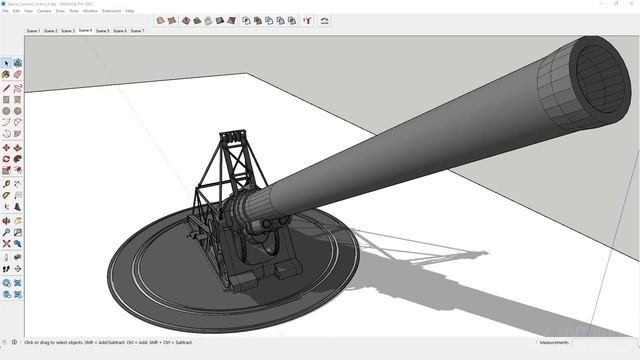Select the Dimensions tool
640x360 pixels.
pyautogui.click(x=18, y=184)
